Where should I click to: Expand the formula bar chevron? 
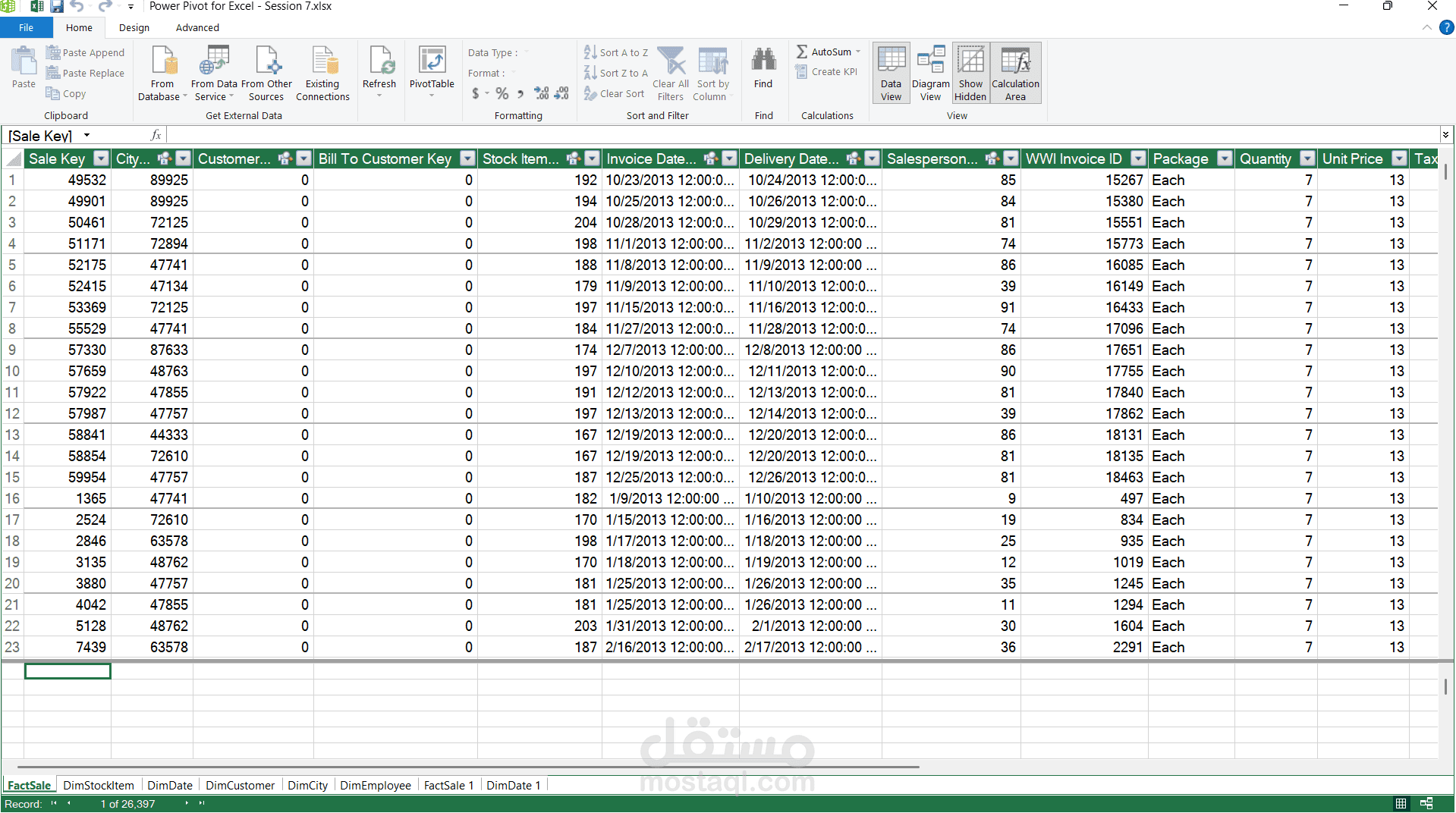coord(1445,135)
